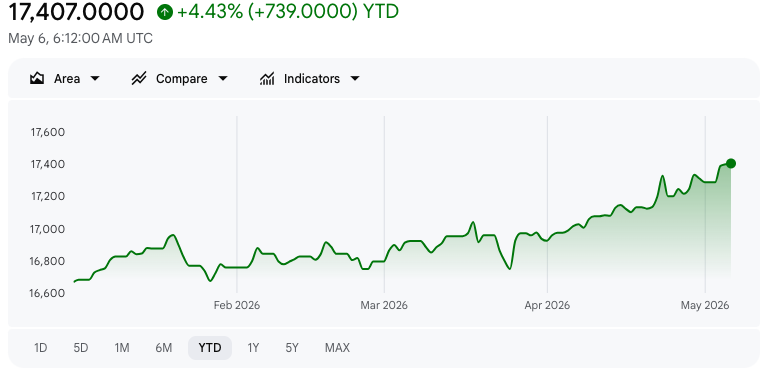Click the Compare lines icon

pyautogui.click(x=139, y=78)
